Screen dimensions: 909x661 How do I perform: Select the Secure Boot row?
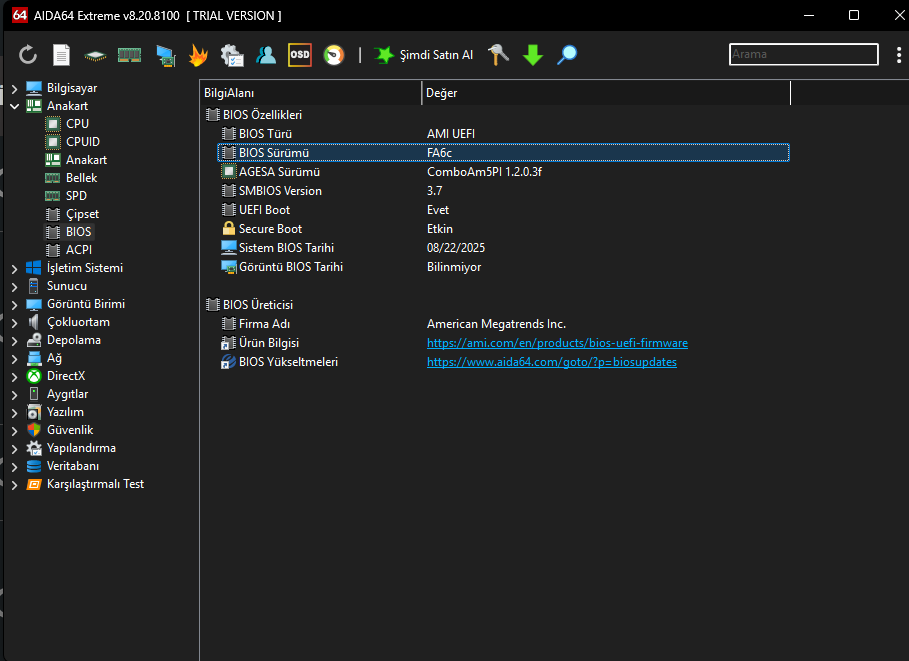pos(503,228)
